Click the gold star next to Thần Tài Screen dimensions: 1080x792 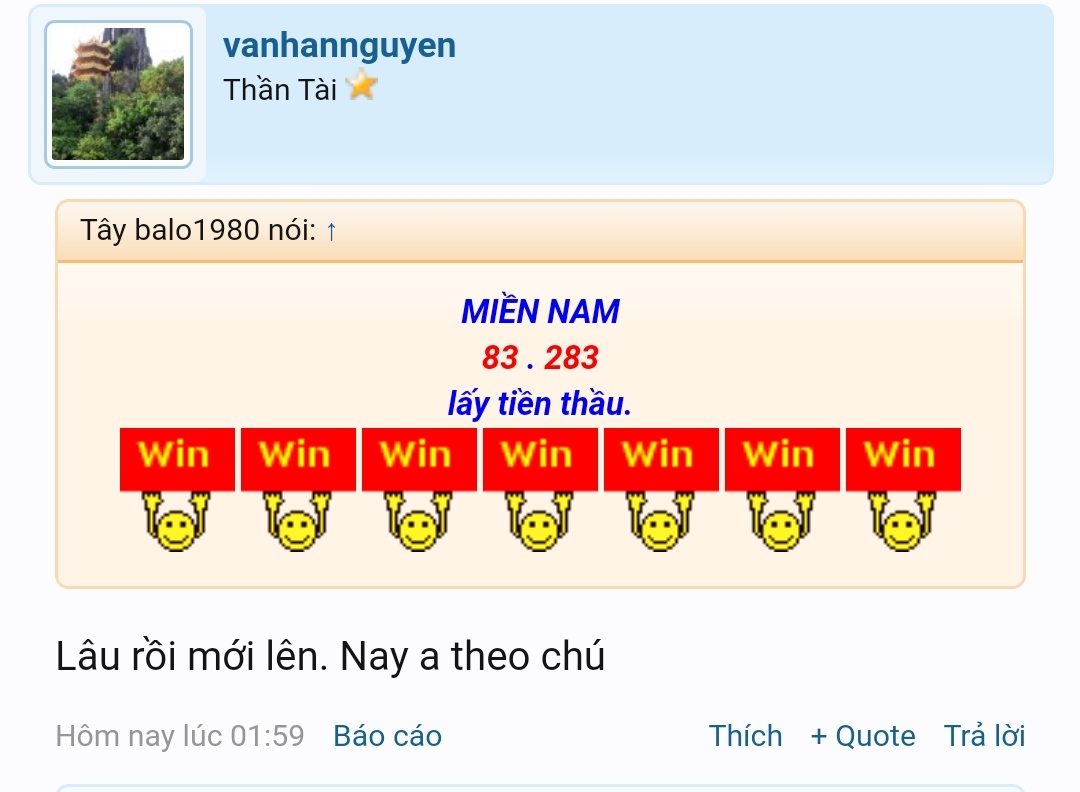pyautogui.click(x=362, y=87)
